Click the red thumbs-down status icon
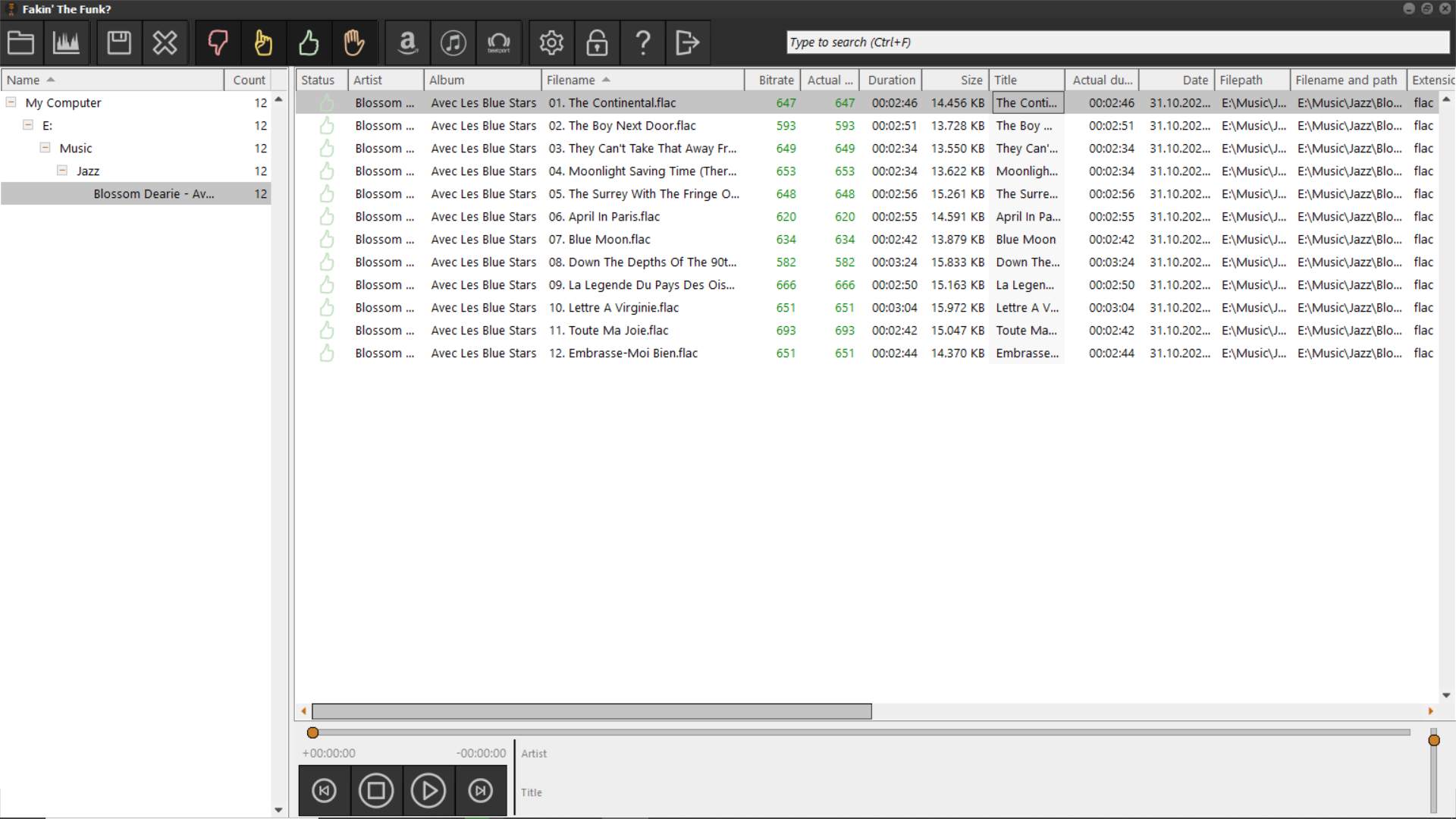Screen dimensions: 1456x819 (218, 42)
